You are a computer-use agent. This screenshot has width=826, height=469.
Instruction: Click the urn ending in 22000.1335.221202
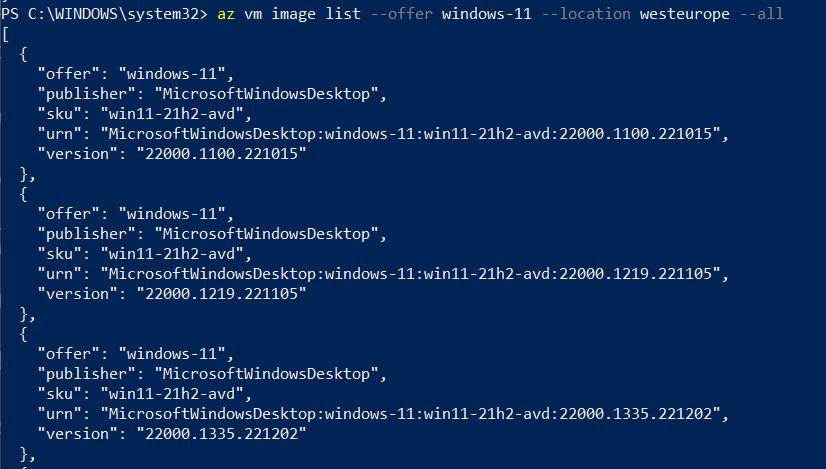tap(415, 414)
